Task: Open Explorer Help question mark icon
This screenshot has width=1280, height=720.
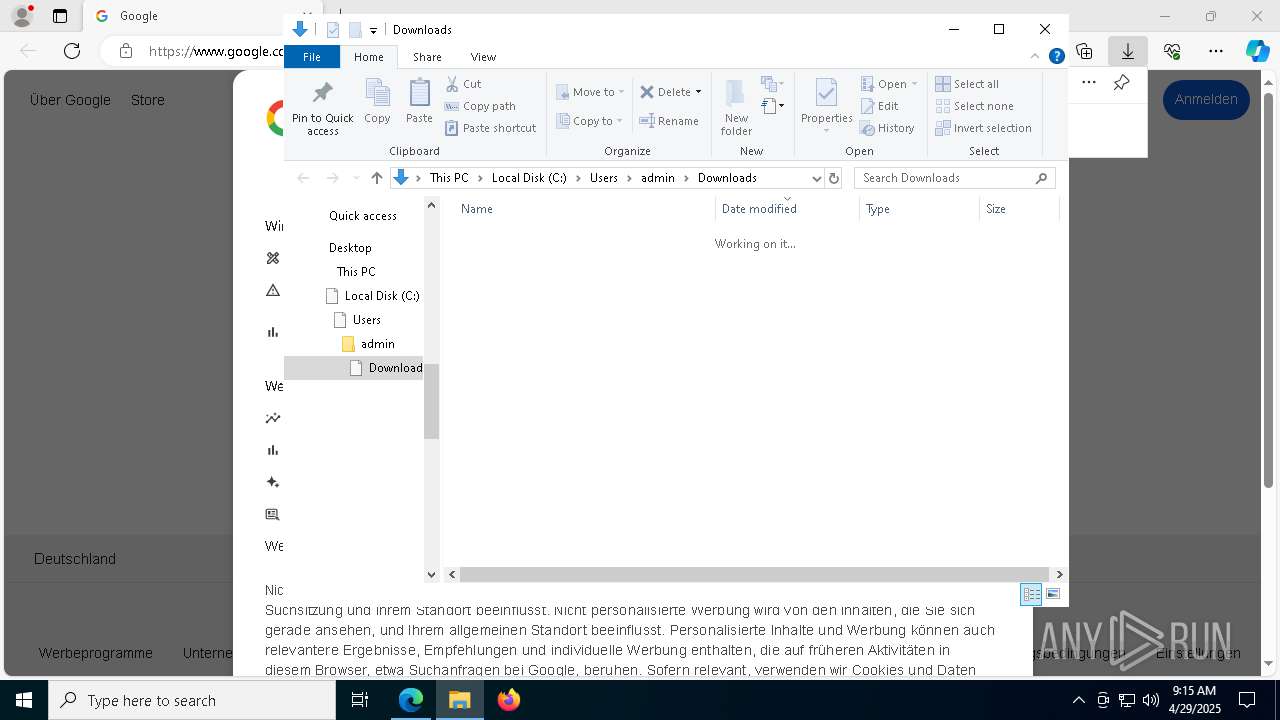Action: pos(1056,56)
